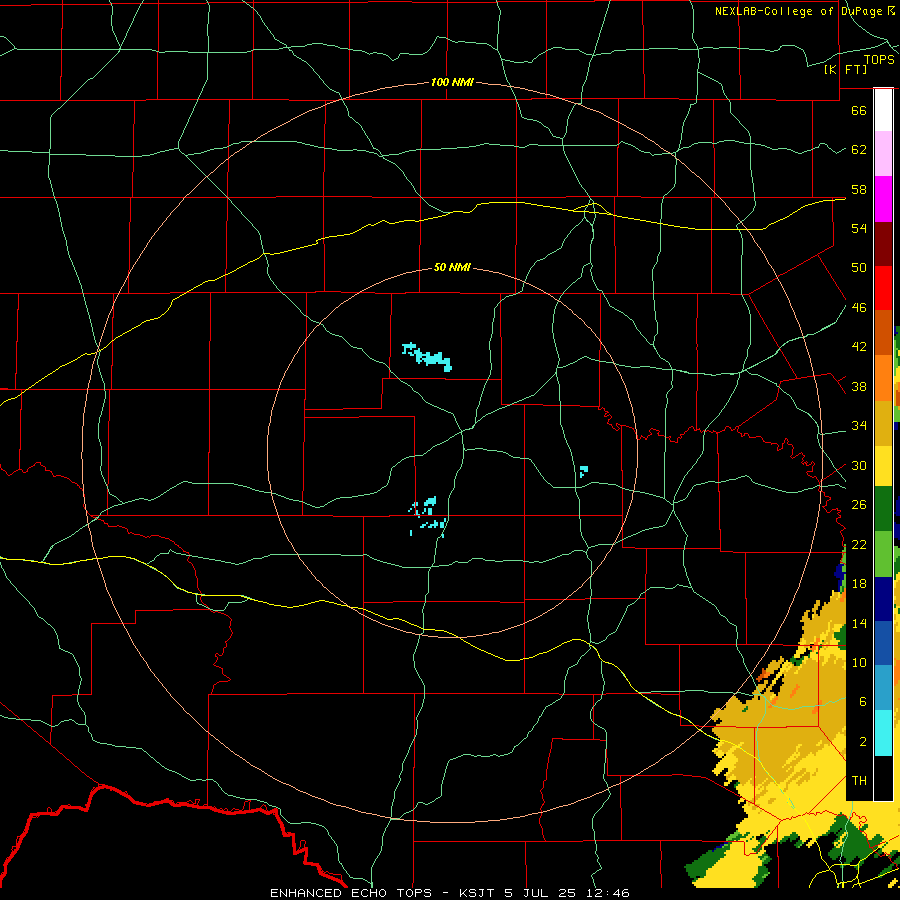Click the "42" legend value
This screenshot has width=900, height=900.
tap(859, 347)
